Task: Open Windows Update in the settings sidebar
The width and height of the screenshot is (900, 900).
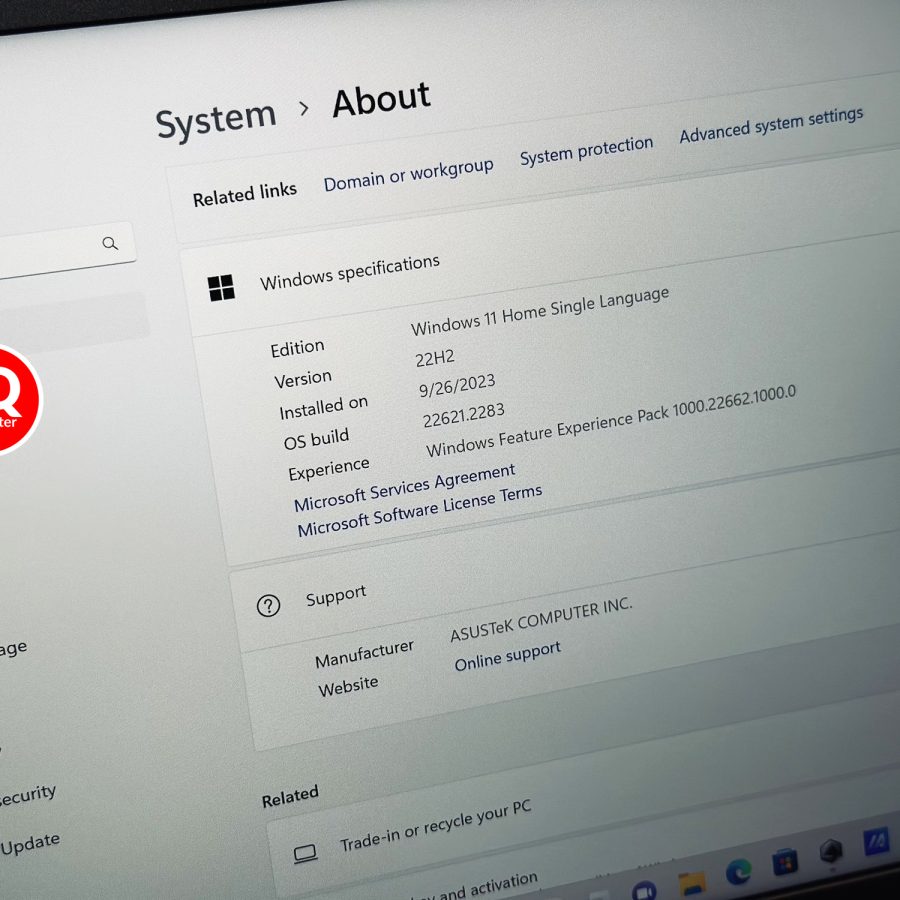Action: tap(30, 844)
